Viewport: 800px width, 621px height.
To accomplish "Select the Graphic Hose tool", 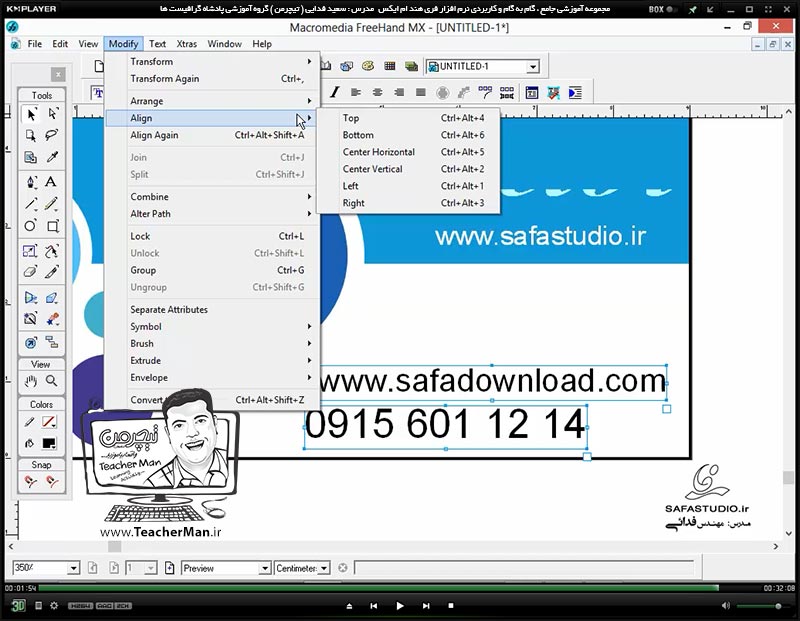I will (x=52, y=319).
